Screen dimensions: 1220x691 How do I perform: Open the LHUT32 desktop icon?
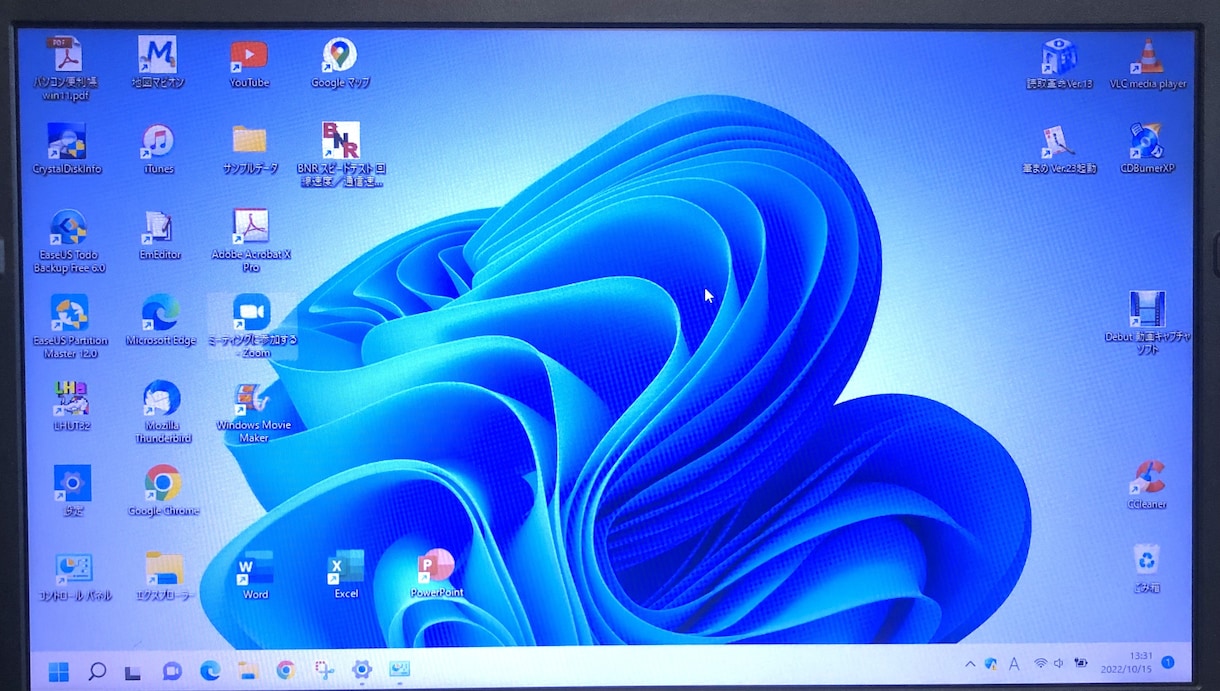point(70,405)
